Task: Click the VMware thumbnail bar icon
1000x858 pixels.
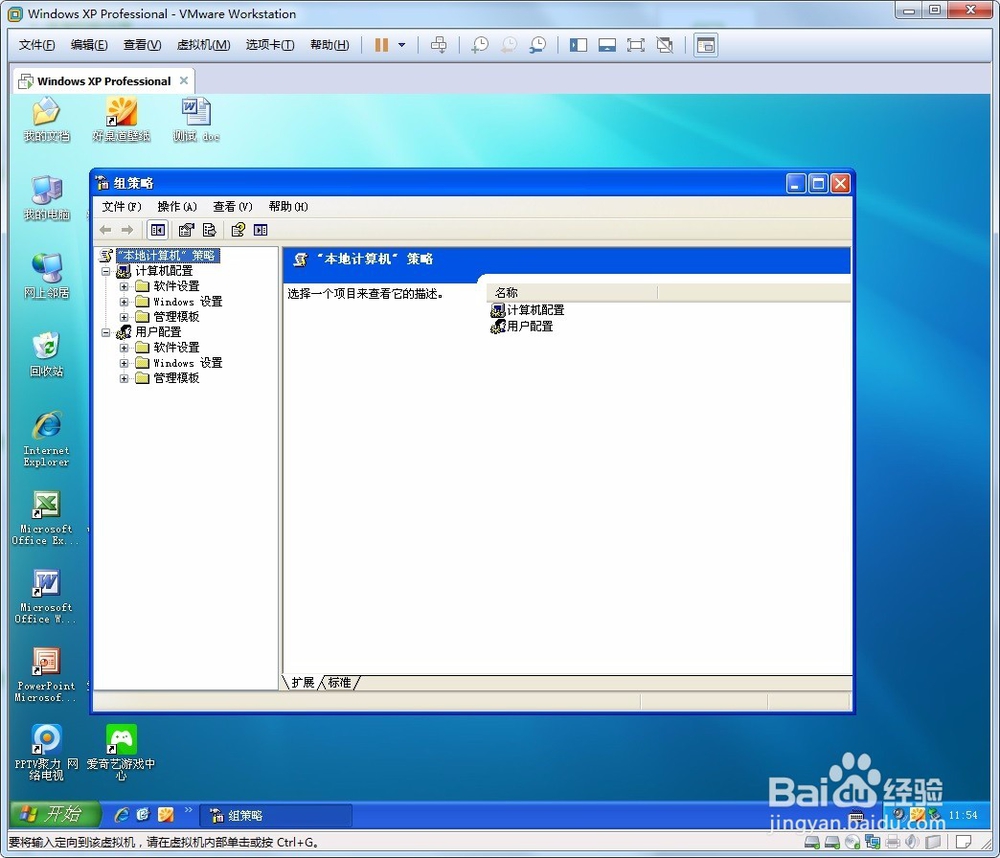Action: coord(607,45)
